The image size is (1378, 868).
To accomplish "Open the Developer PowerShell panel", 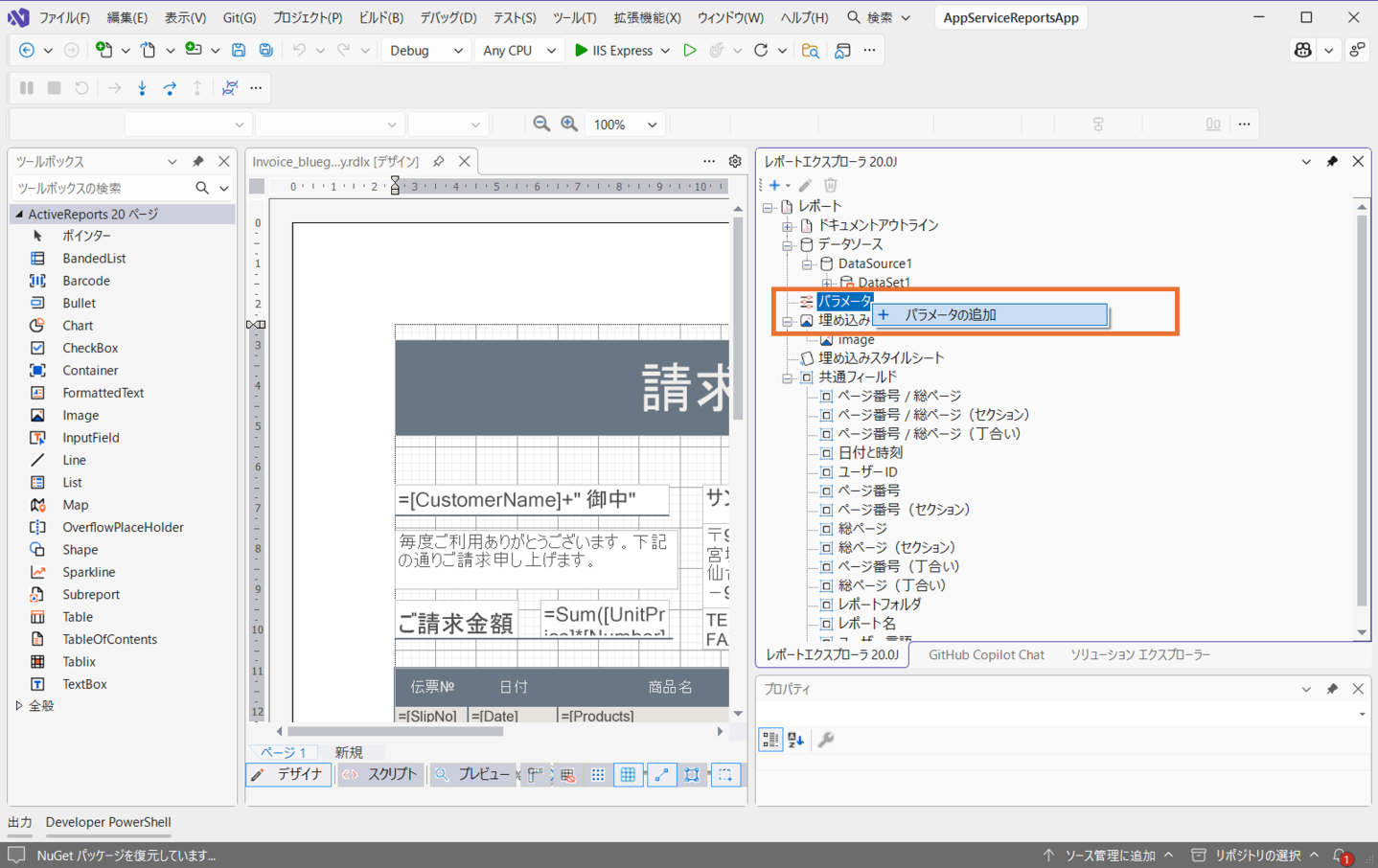I will [x=108, y=822].
